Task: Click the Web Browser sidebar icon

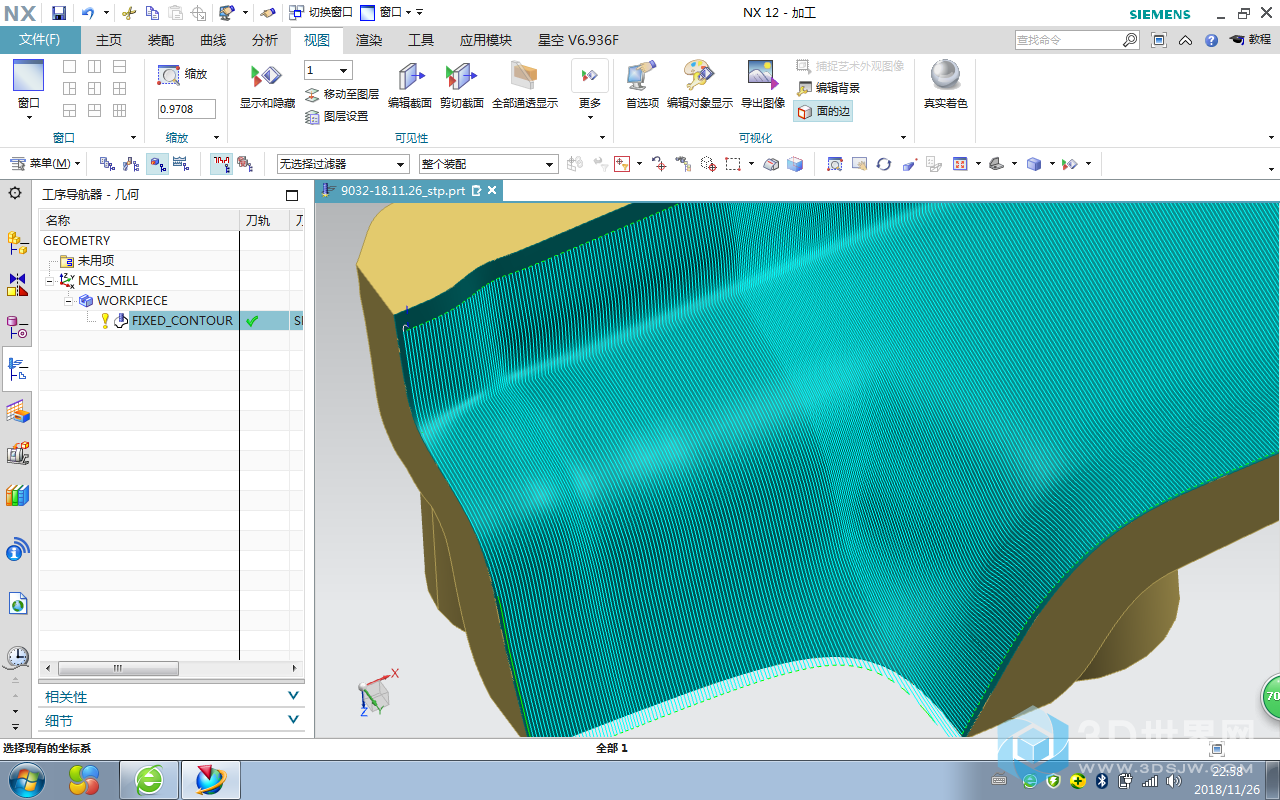Action: [x=17, y=603]
